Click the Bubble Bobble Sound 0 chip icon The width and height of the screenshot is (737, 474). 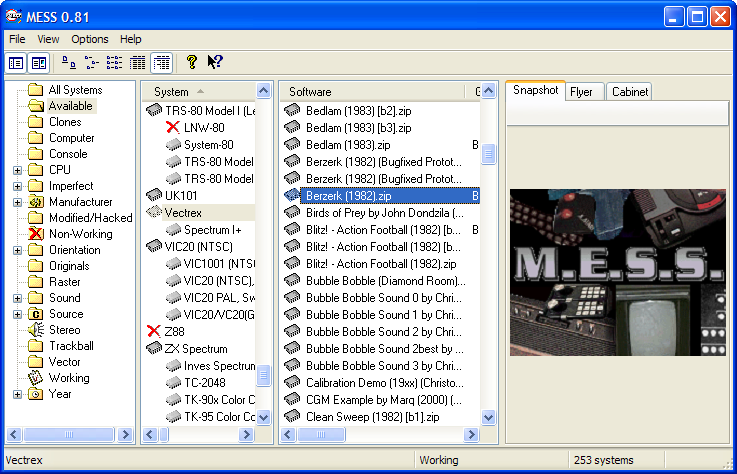click(x=292, y=297)
